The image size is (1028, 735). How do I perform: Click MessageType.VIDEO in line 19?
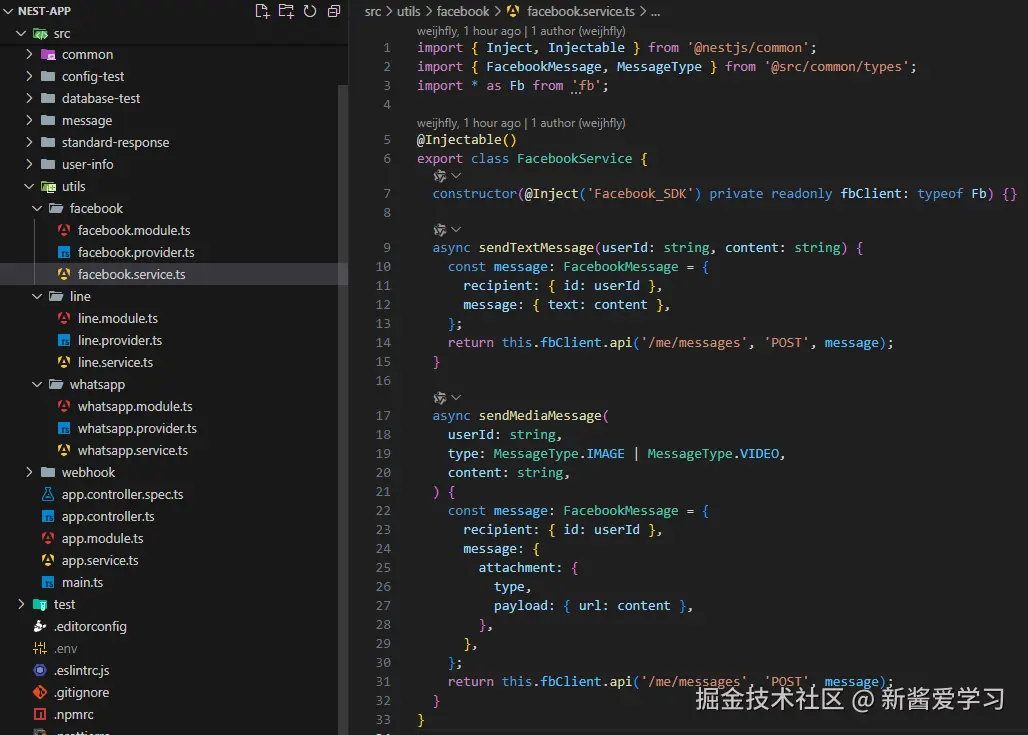(x=713, y=453)
